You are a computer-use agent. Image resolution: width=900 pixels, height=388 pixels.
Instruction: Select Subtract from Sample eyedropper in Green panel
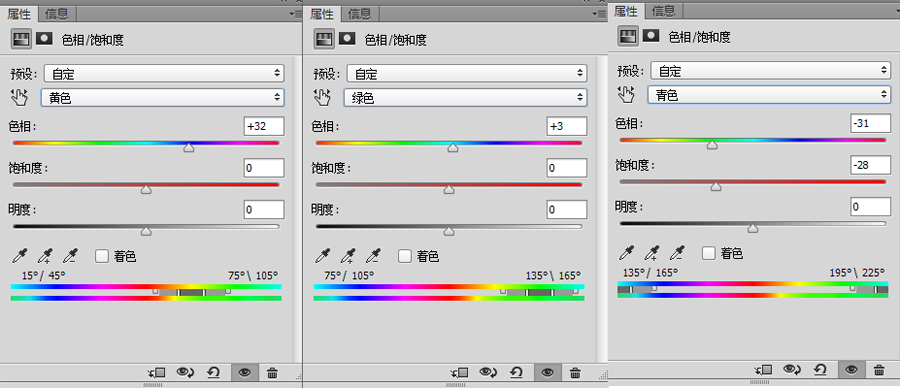[x=374, y=255]
